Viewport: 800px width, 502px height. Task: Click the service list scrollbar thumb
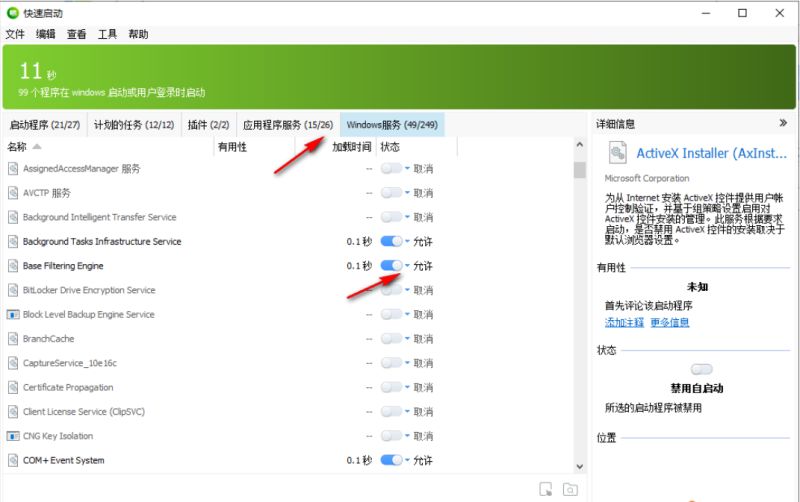579,169
